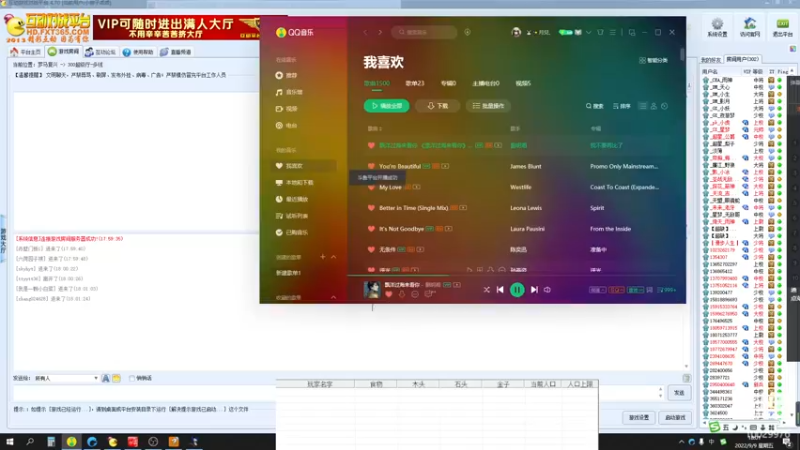Image resolution: width=800 pixels, height=450 pixels.
Task: Open album Promo Only Mainstream
Action: (624, 166)
